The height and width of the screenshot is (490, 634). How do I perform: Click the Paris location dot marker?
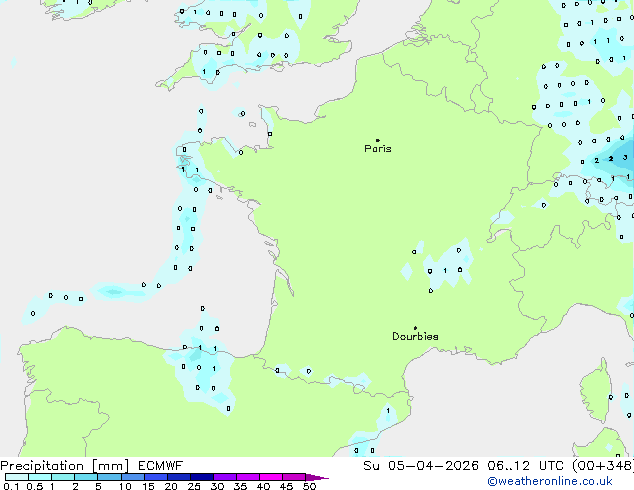(378, 140)
